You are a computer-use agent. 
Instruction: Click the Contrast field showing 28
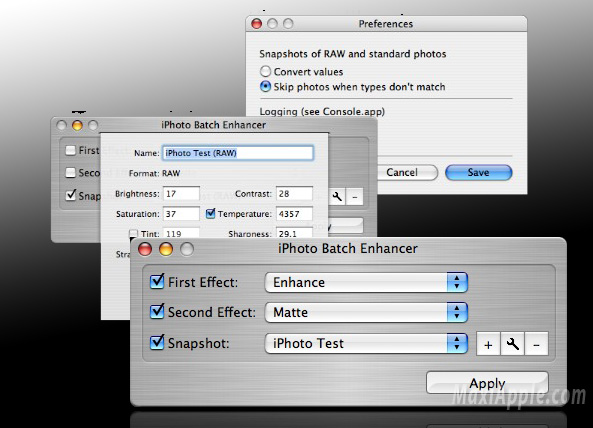[x=294, y=194]
